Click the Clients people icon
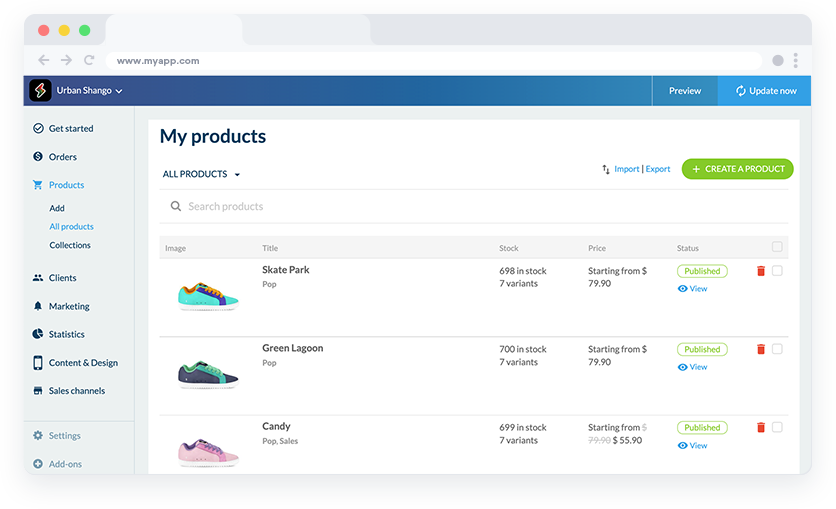The image size is (836, 509). [x=38, y=278]
